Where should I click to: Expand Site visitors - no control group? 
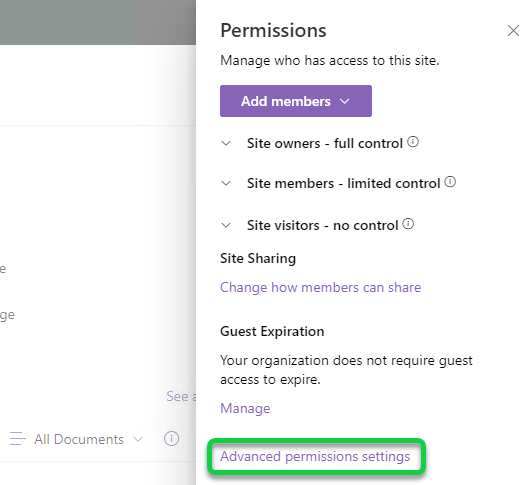point(226,225)
